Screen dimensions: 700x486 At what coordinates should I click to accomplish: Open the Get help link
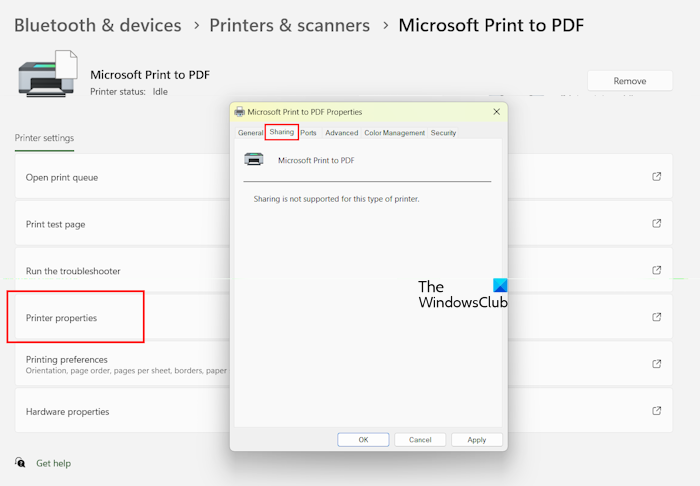click(54, 463)
